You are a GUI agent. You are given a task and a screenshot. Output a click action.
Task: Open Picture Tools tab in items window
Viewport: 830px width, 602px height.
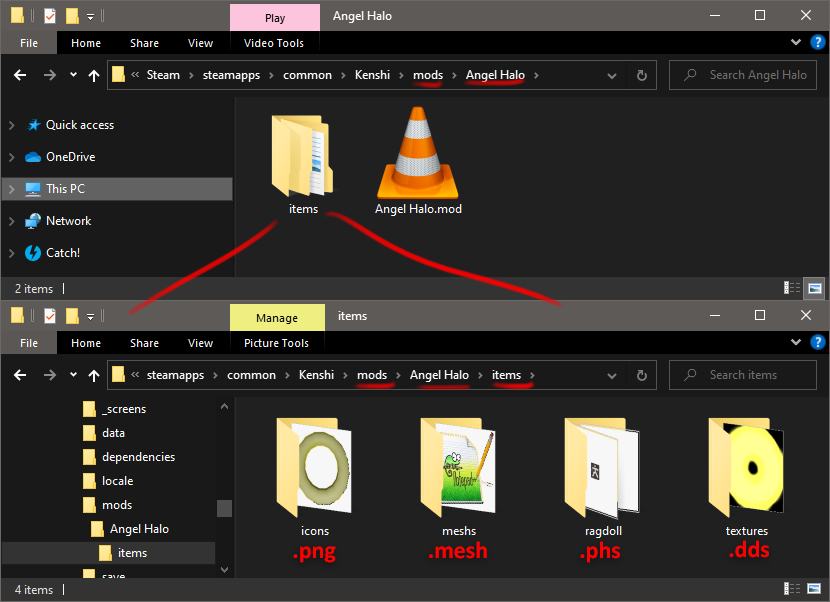[x=276, y=343]
